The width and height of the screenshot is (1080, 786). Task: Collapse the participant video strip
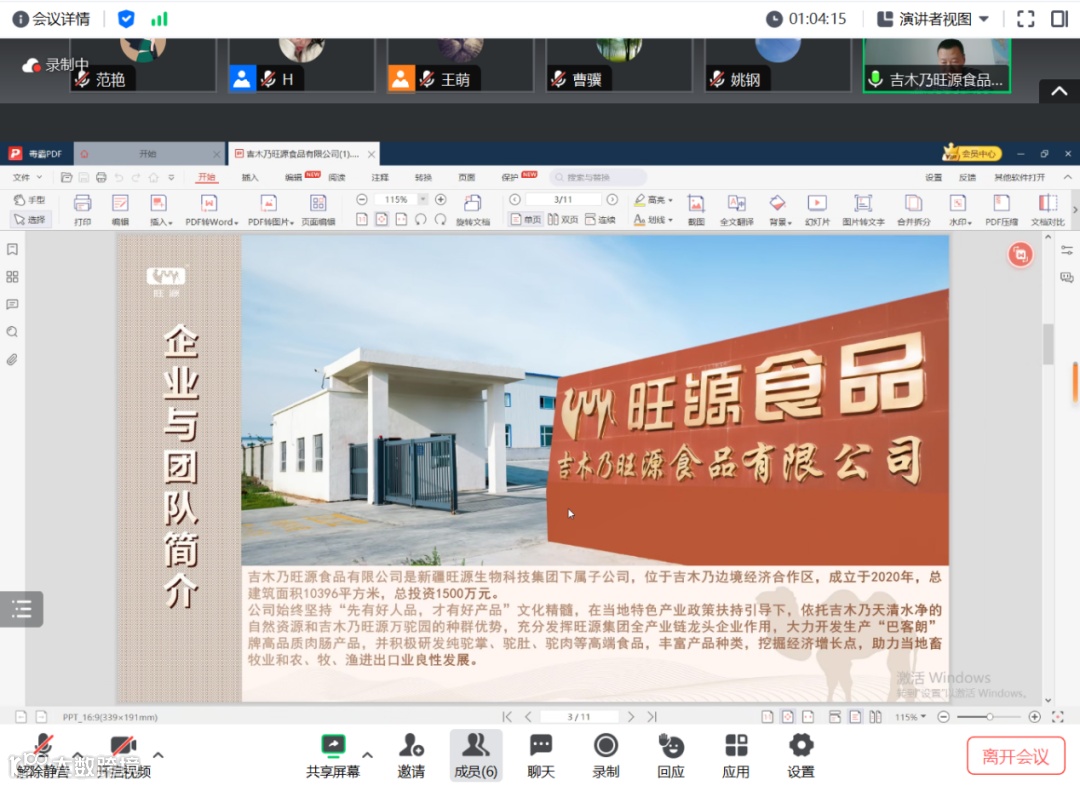pyautogui.click(x=1059, y=91)
